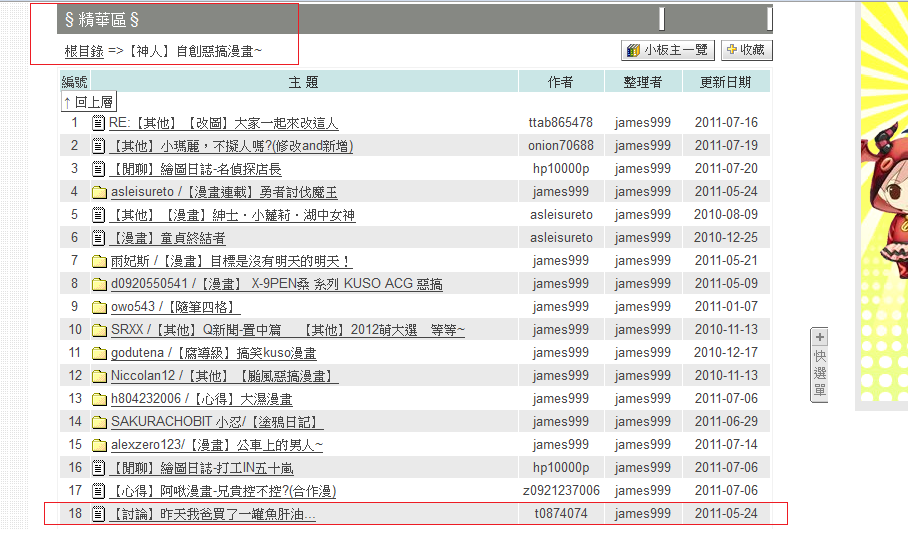Open the 根目錄 breadcrumb link

(84, 51)
